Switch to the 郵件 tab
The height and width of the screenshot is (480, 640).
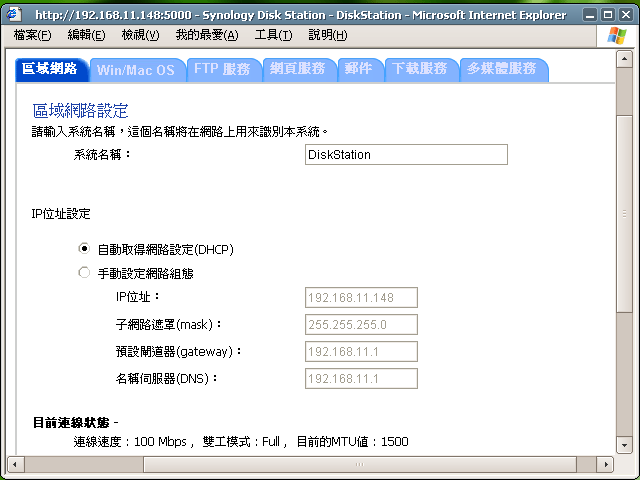coord(360,70)
